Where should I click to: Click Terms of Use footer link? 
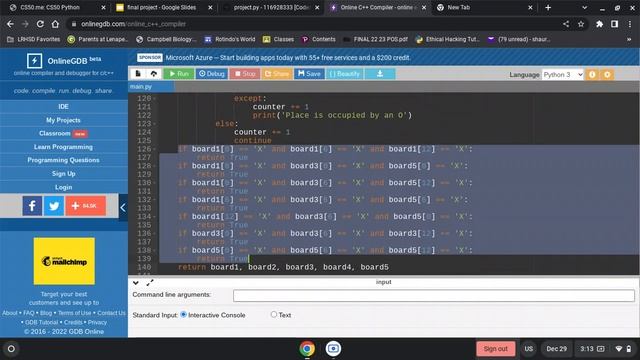pyautogui.click(x=74, y=313)
